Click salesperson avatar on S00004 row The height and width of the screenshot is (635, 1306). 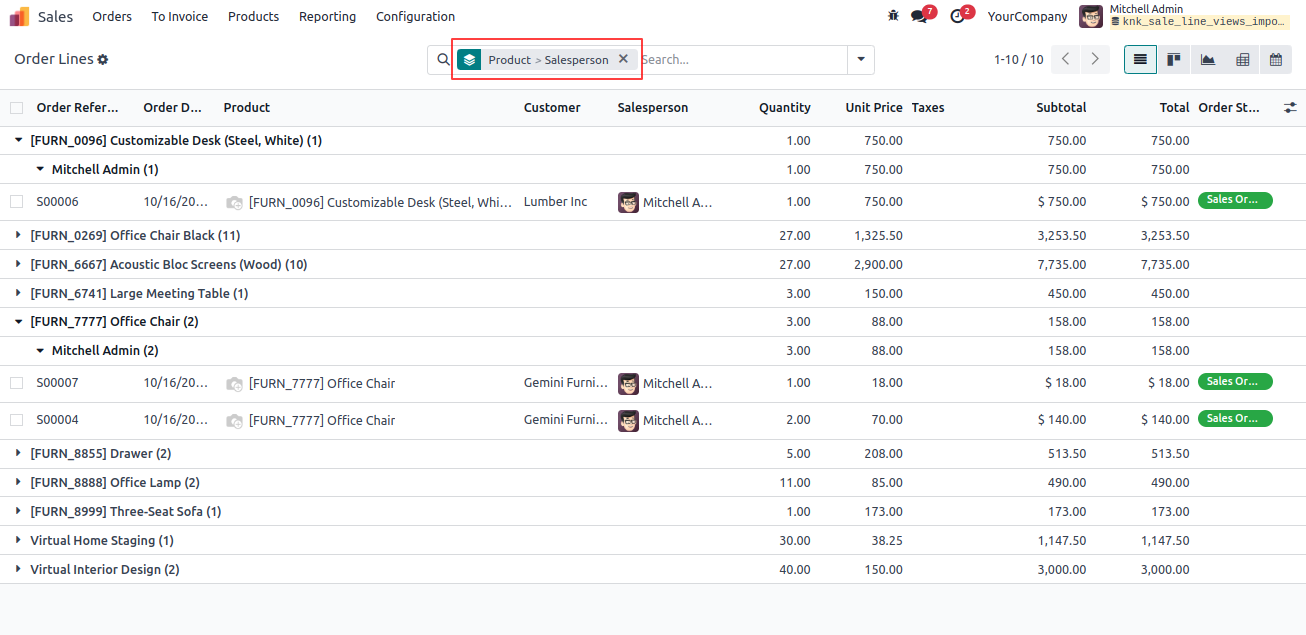tap(628, 420)
